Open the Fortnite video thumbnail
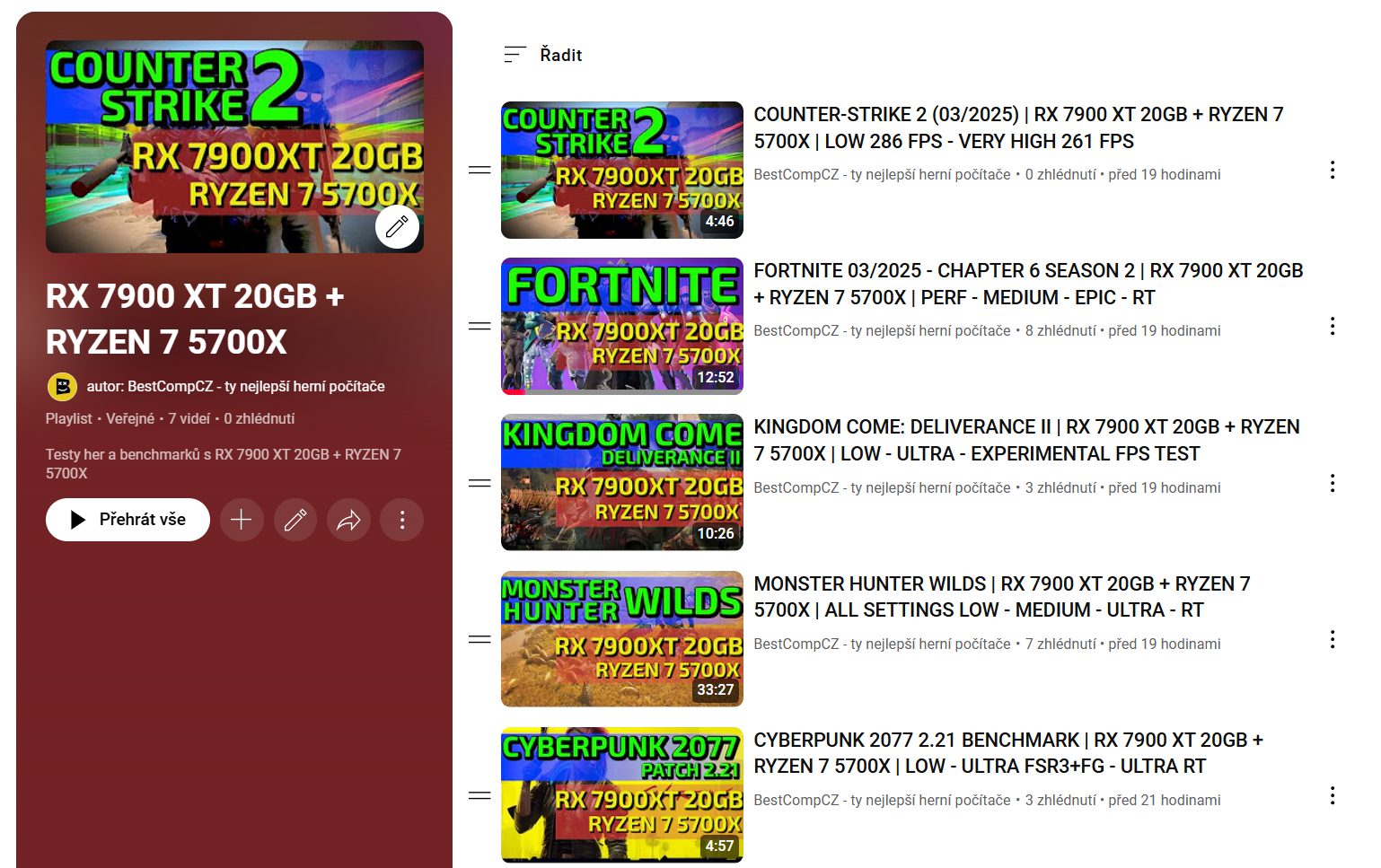The image size is (1381, 868). point(622,326)
